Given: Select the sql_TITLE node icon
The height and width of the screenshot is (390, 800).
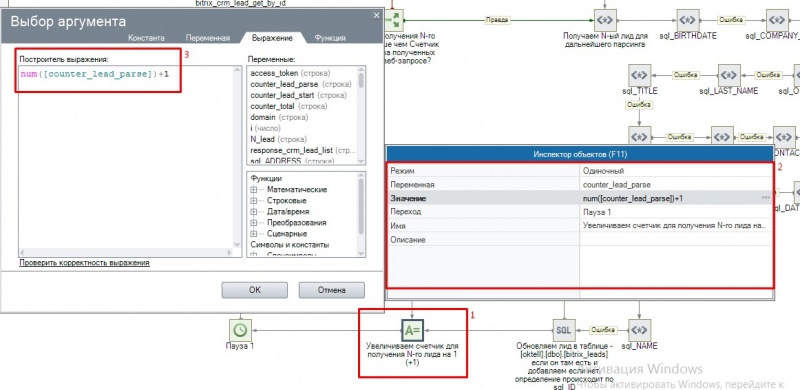Looking at the screenshot, I should 640,75.
